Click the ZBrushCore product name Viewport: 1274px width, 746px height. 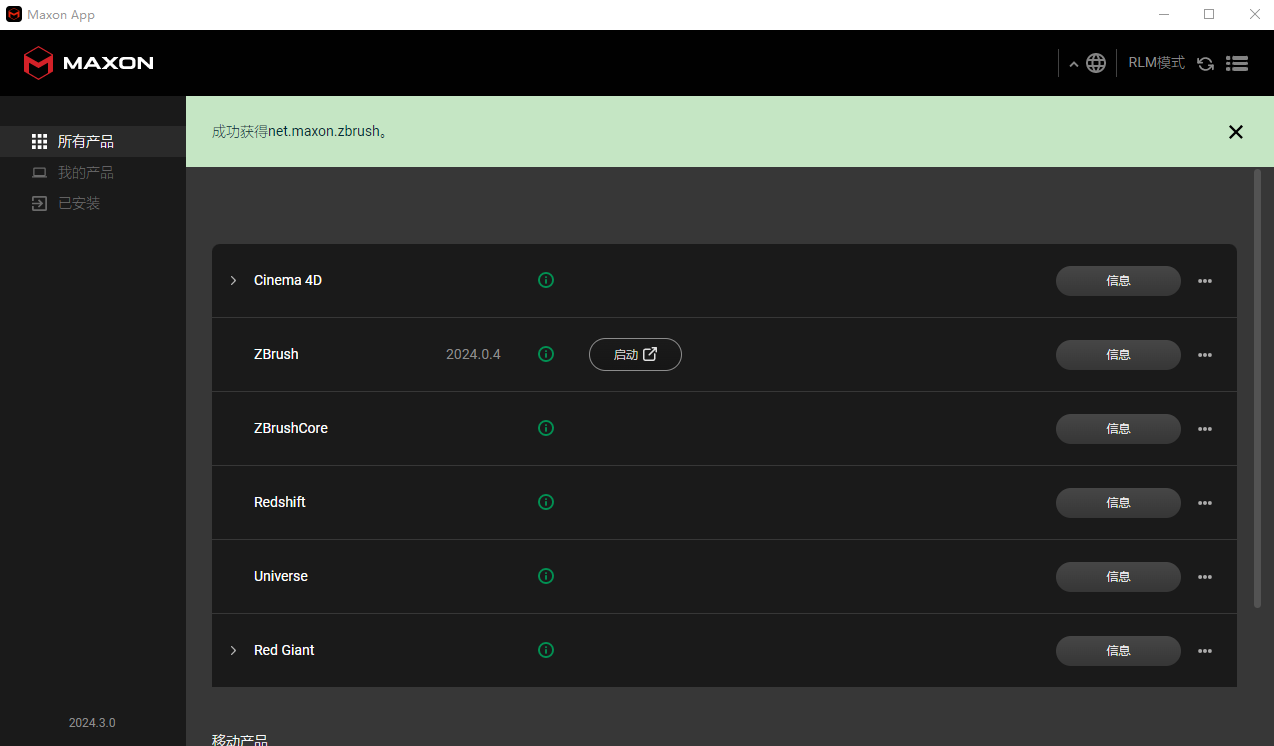[x=291, y=428]
